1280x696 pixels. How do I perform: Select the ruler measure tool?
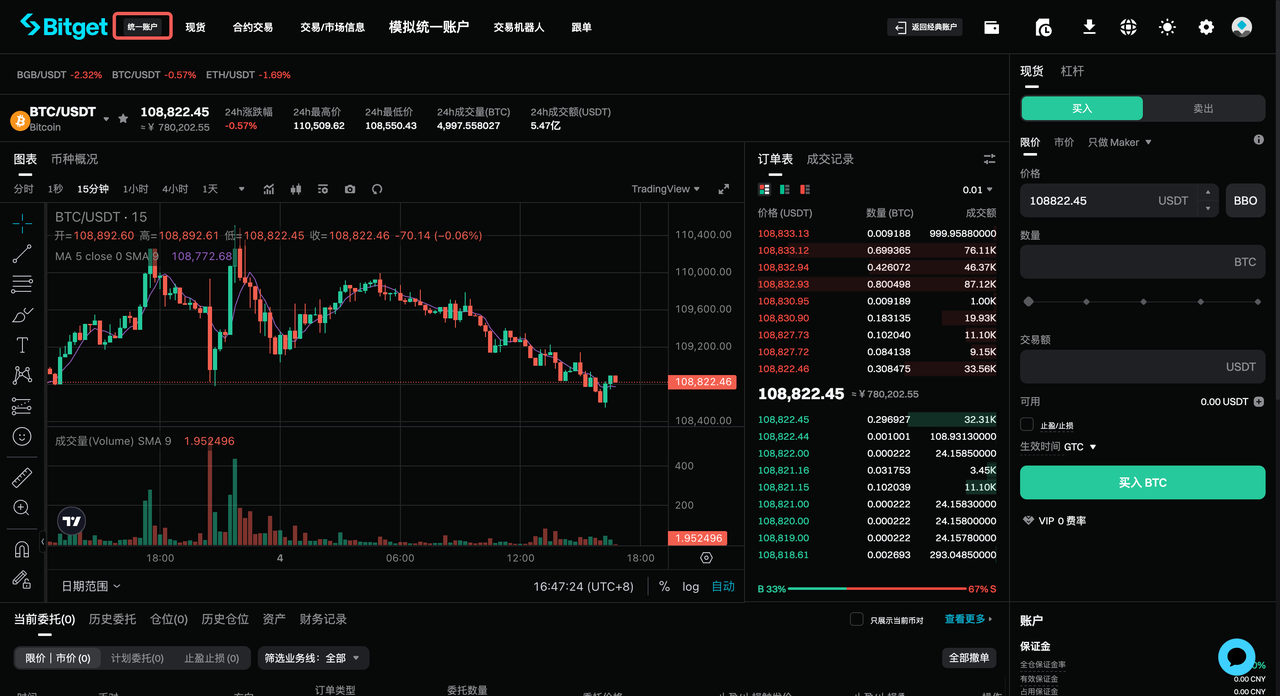21,478
